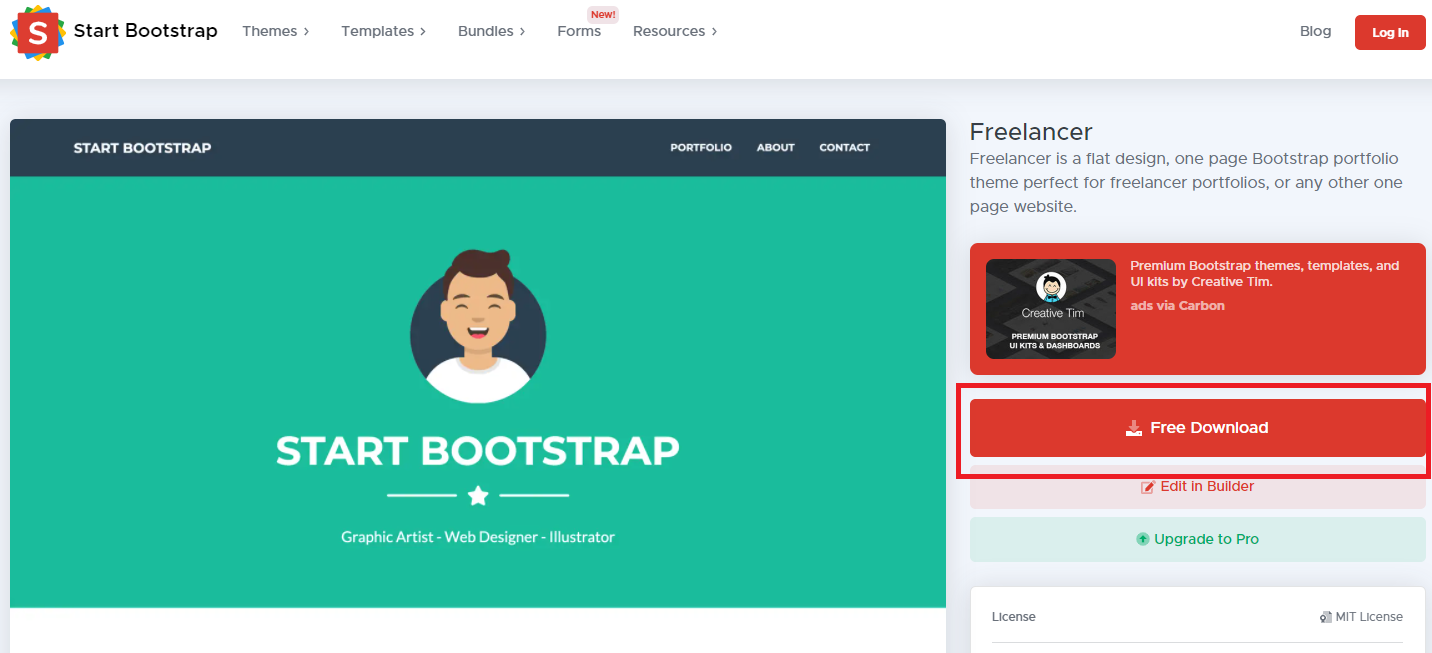
Task: Click the License row label
Action: pyautogui.click(x=1014, y=617)
